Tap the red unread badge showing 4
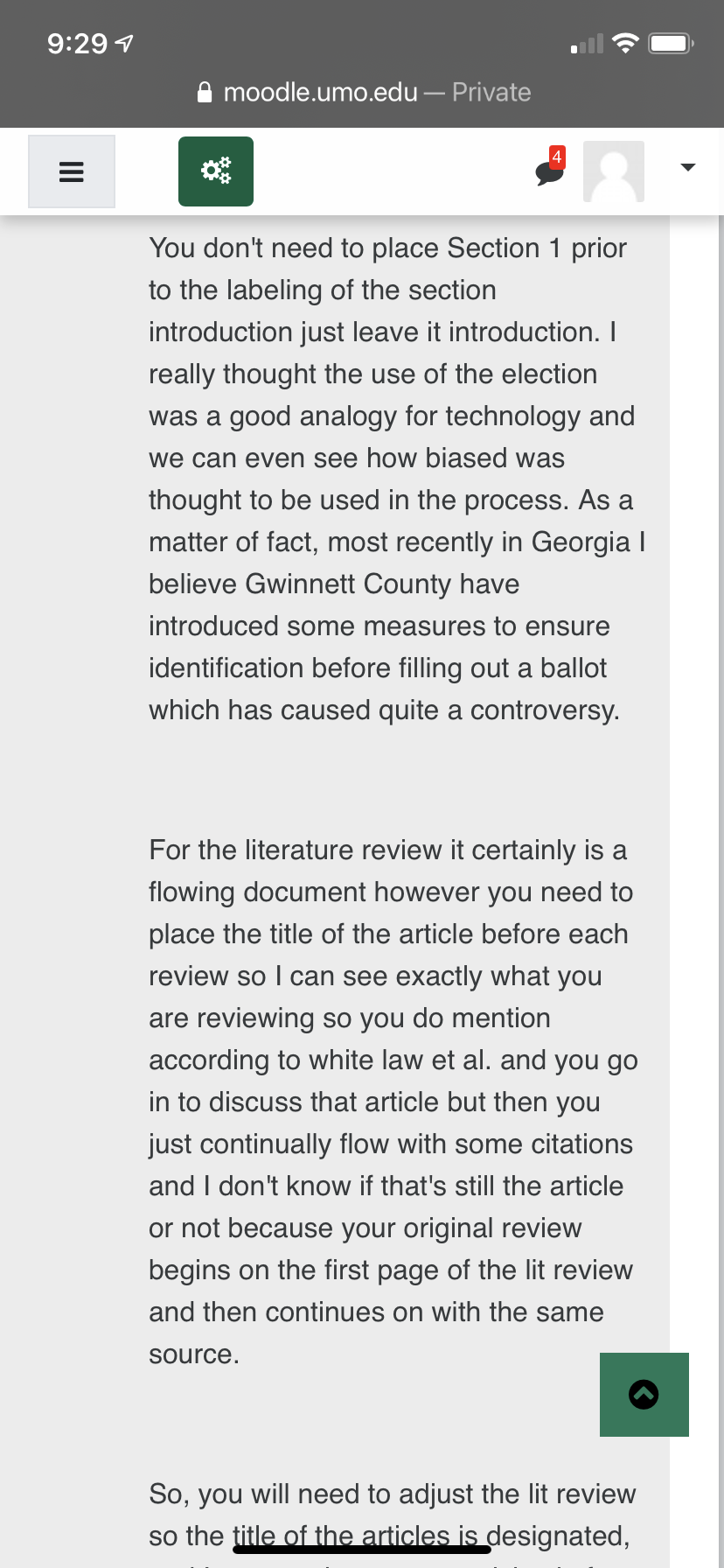This screenshot has height=1568, width=724. (x=557, y=157)
